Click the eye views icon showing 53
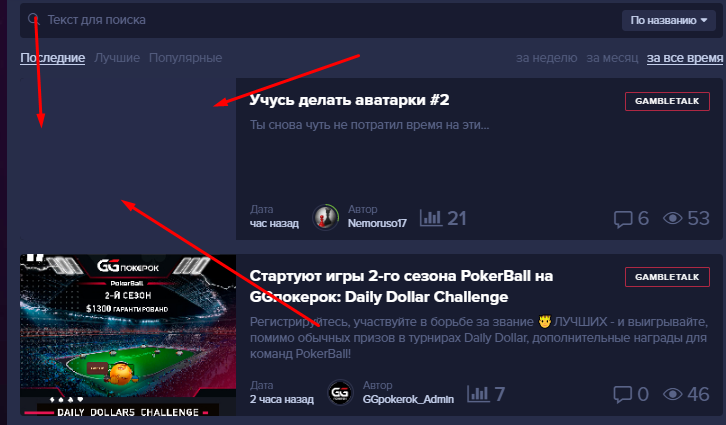Screen dimensions: 726x425 tap(673, 218)
